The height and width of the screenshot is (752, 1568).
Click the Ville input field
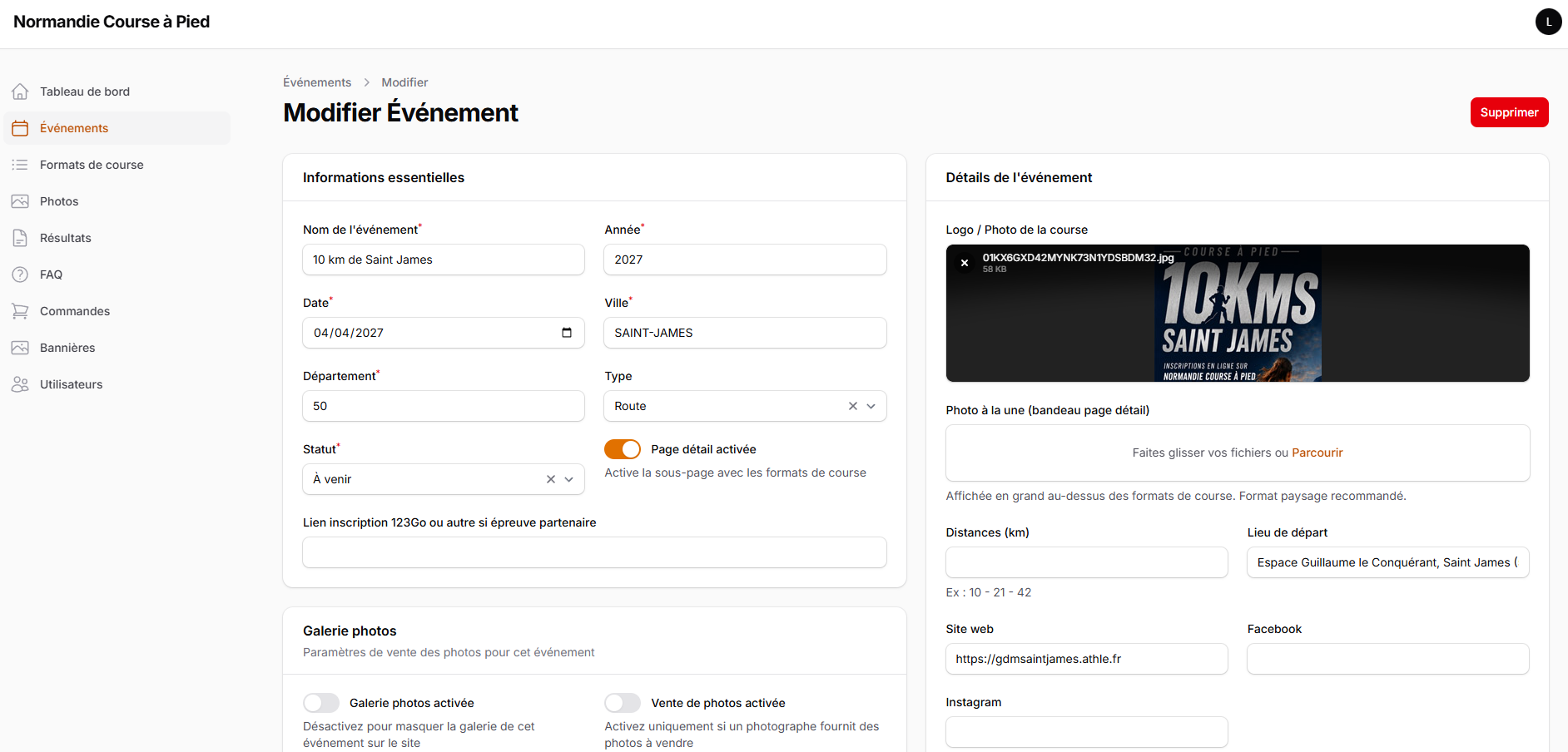745,333
